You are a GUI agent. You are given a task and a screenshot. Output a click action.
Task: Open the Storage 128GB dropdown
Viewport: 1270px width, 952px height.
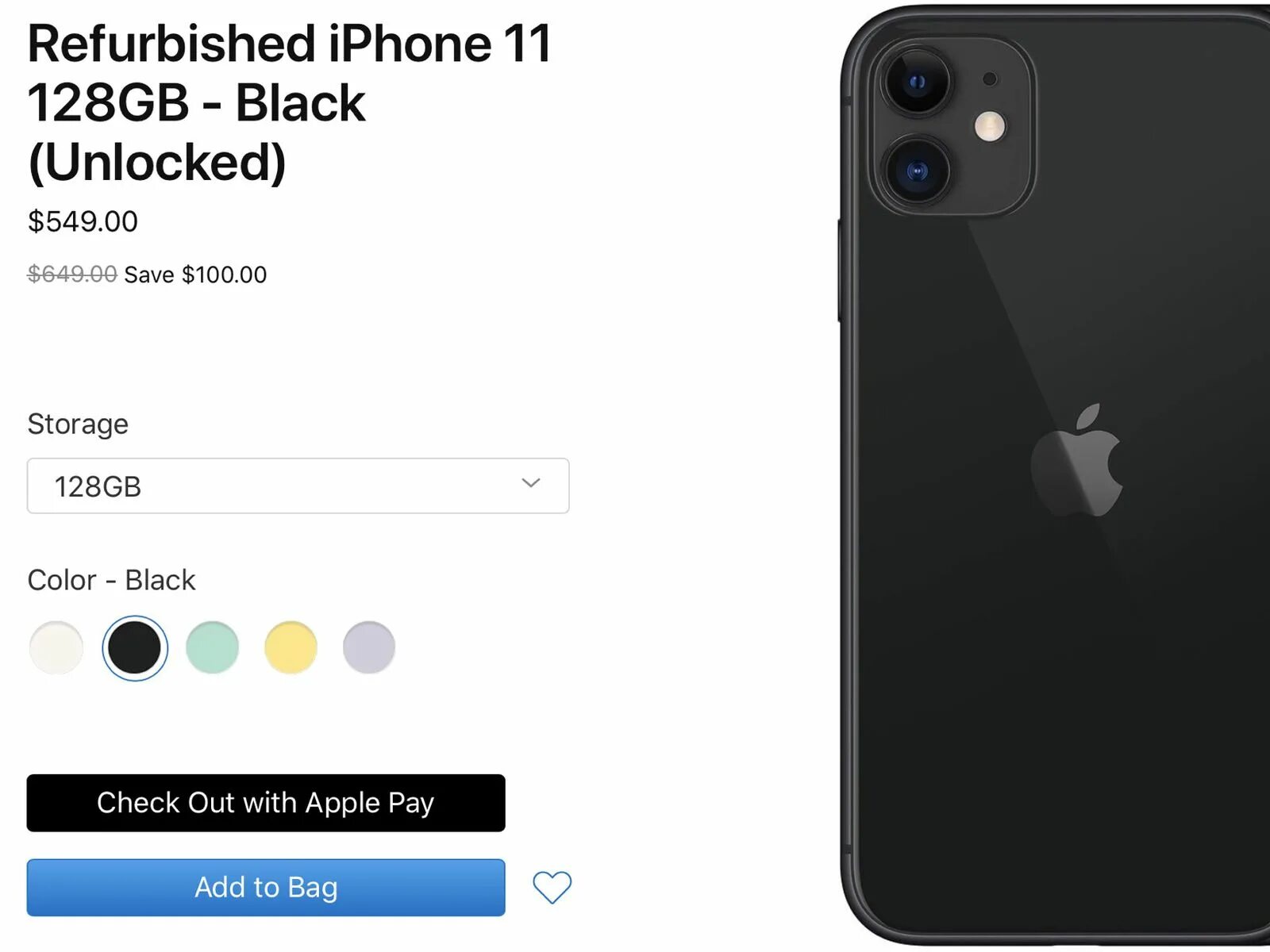tap(298, 486)
